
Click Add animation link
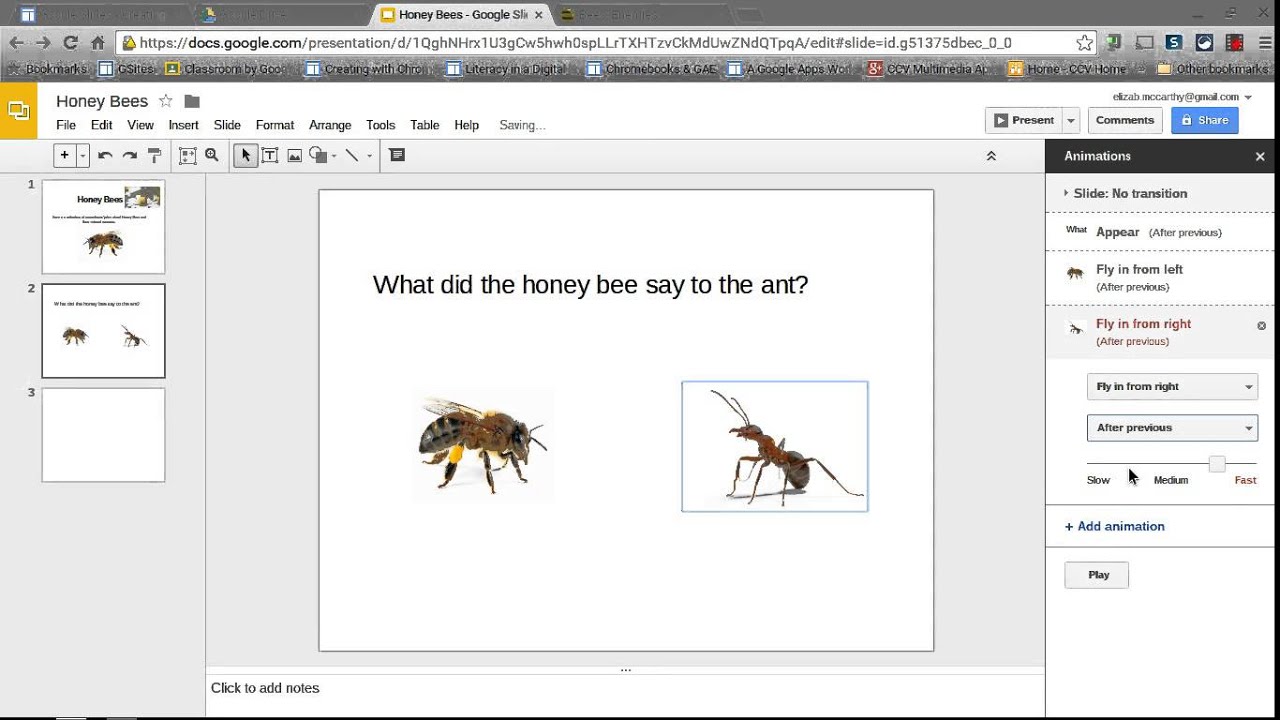click(1115, 526)
